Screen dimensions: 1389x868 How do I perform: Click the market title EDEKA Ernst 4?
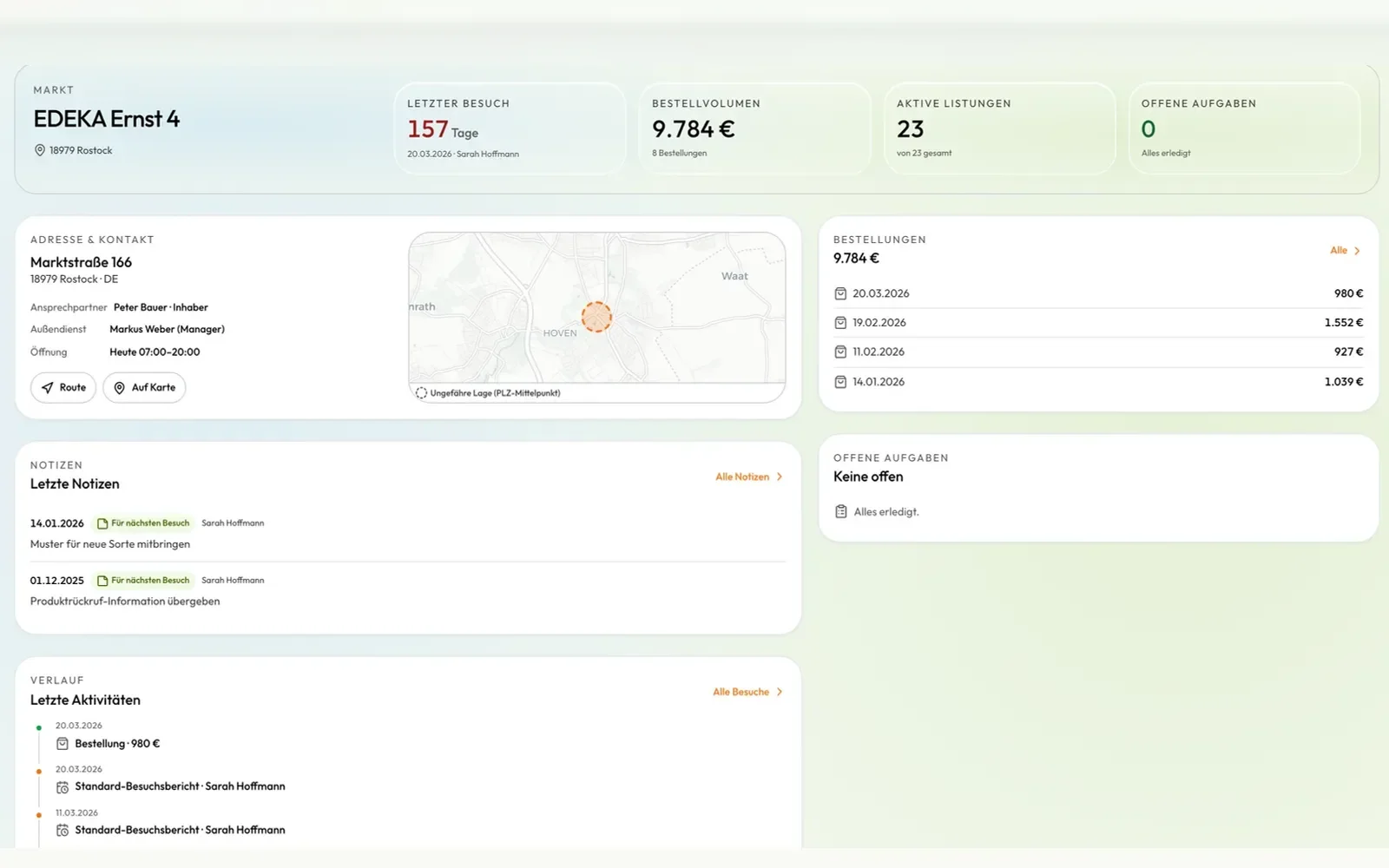[107, 119]
